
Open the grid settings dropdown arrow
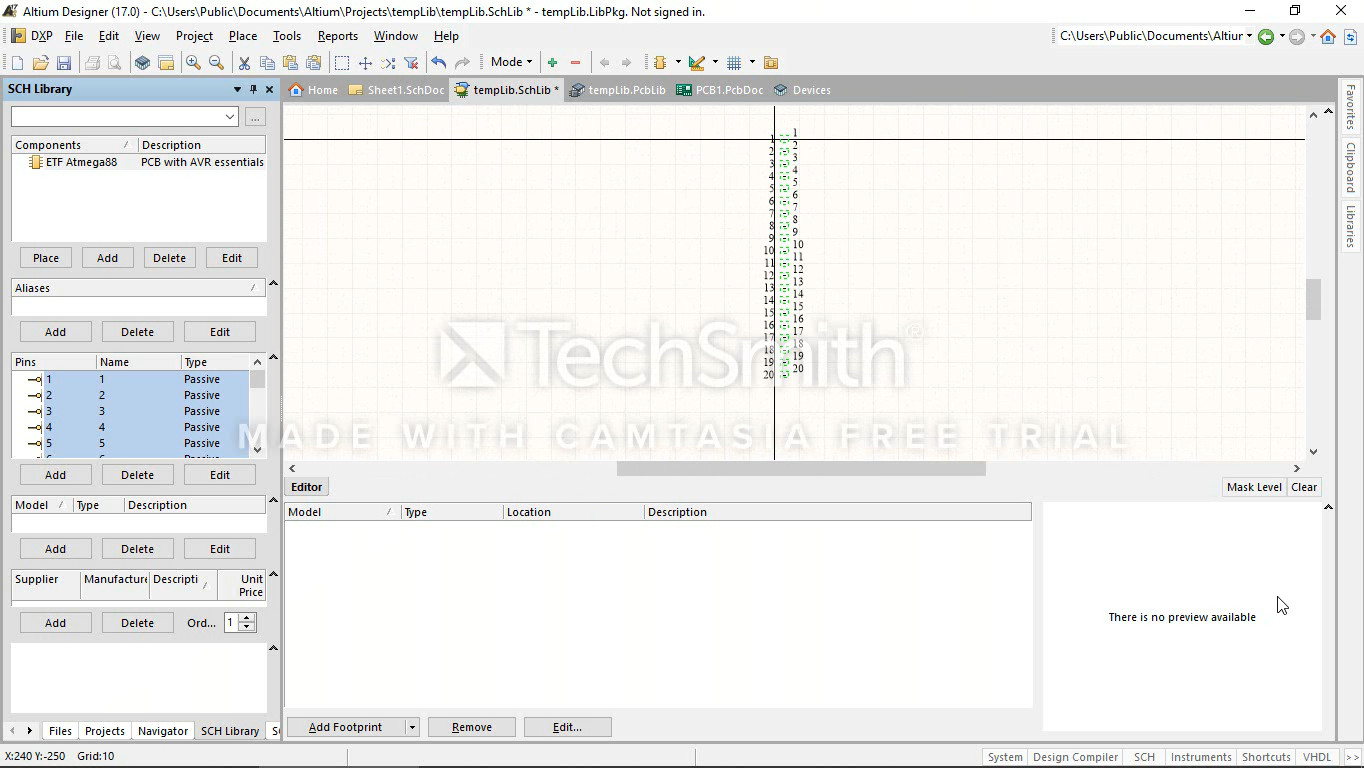point(752,63)
